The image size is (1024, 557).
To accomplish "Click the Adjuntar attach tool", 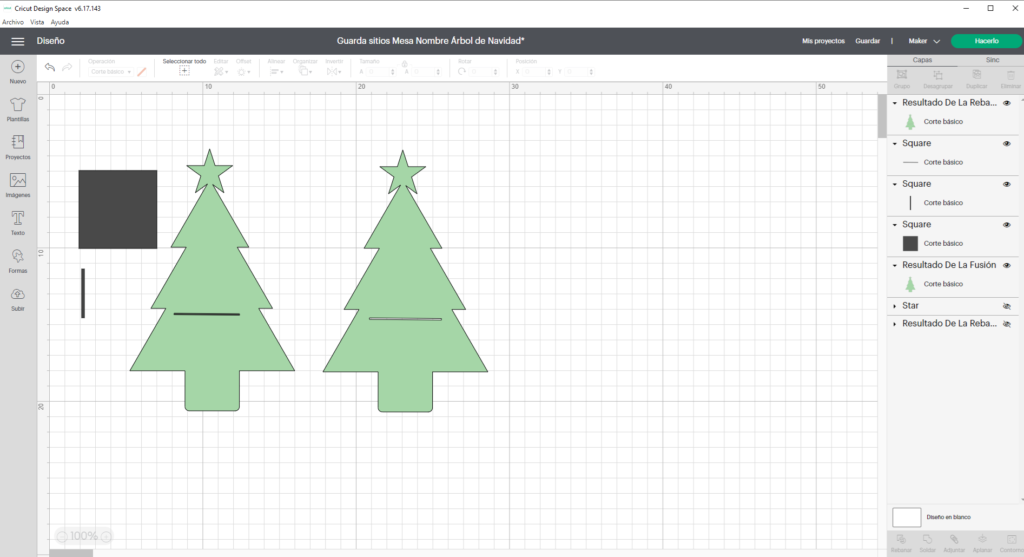I will (954, 543).
